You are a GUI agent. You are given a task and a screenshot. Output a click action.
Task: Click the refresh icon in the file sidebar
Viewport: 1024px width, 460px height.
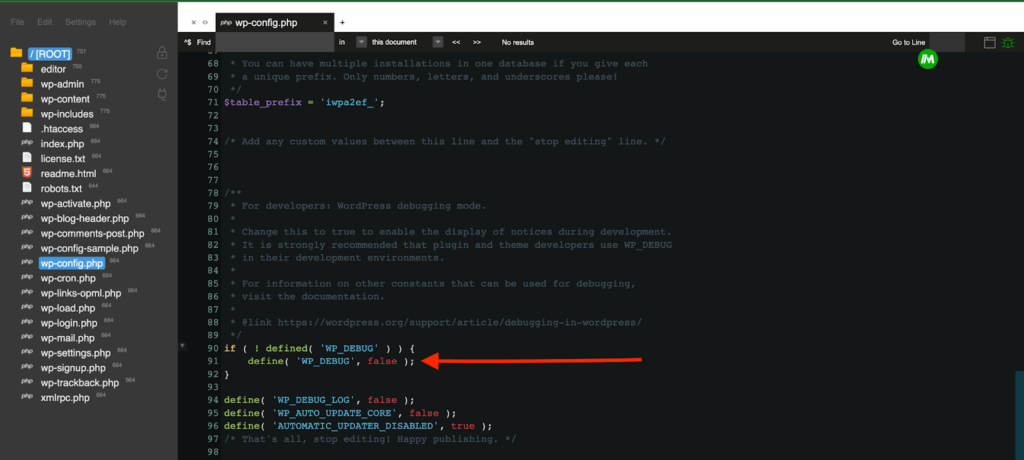pyautogui.click(x=163, y=74)
